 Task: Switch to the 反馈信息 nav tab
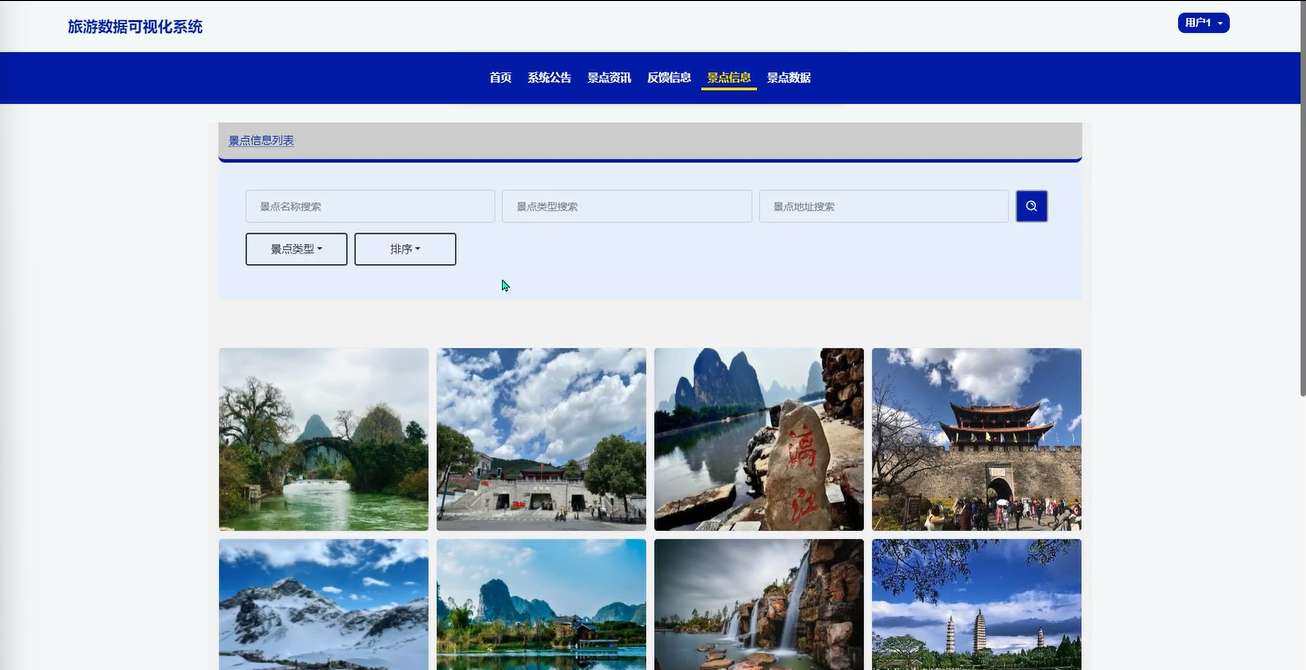point(669,78)
